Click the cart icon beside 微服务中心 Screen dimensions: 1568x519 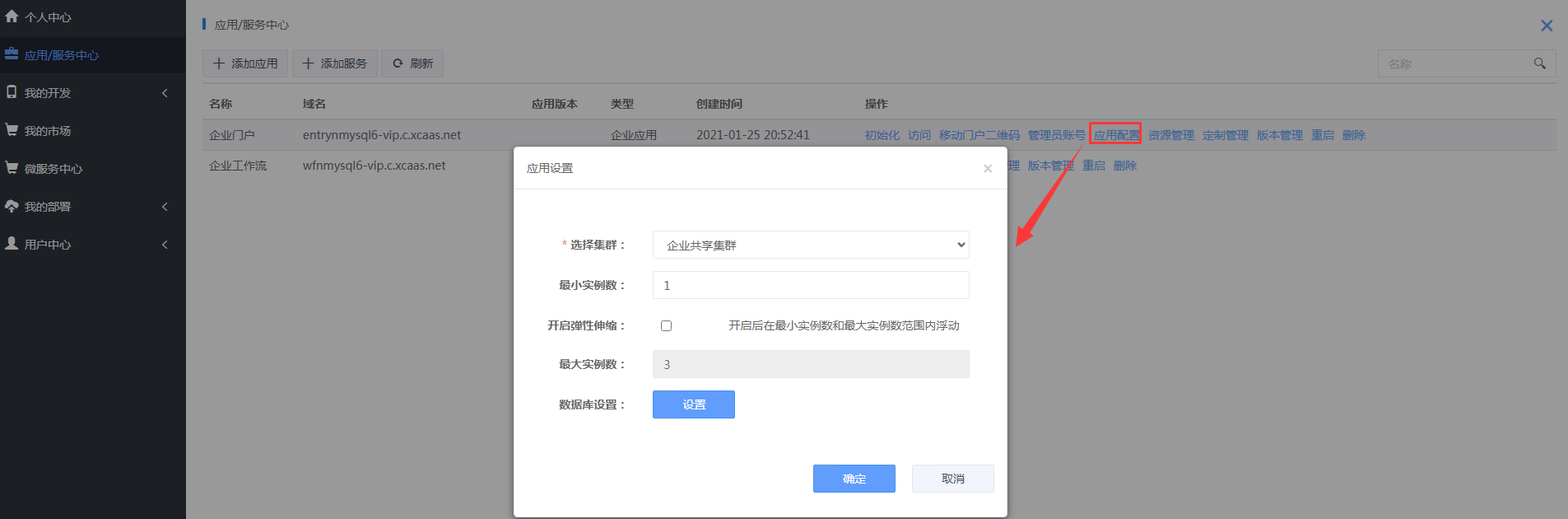click(12, 168)
